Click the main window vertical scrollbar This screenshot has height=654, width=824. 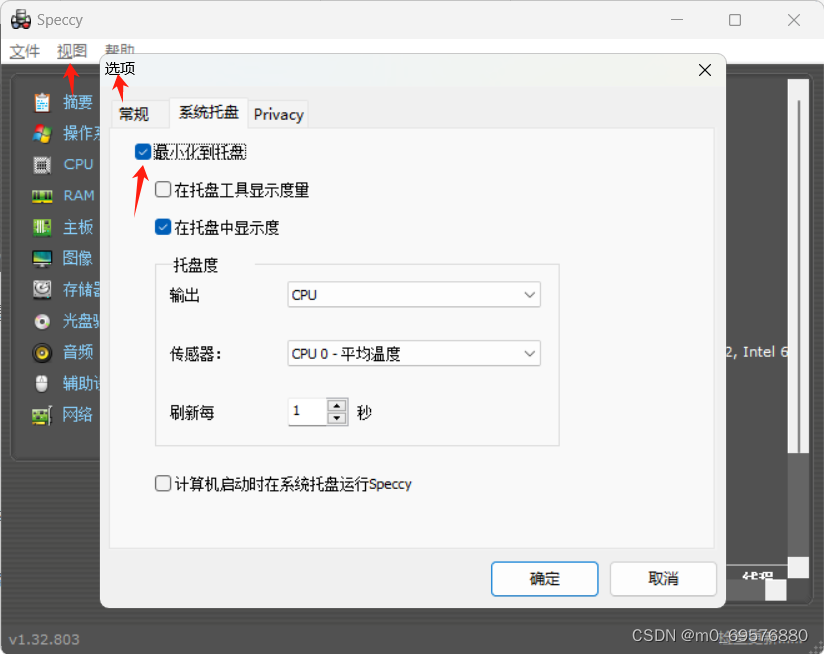pos(798,265)
